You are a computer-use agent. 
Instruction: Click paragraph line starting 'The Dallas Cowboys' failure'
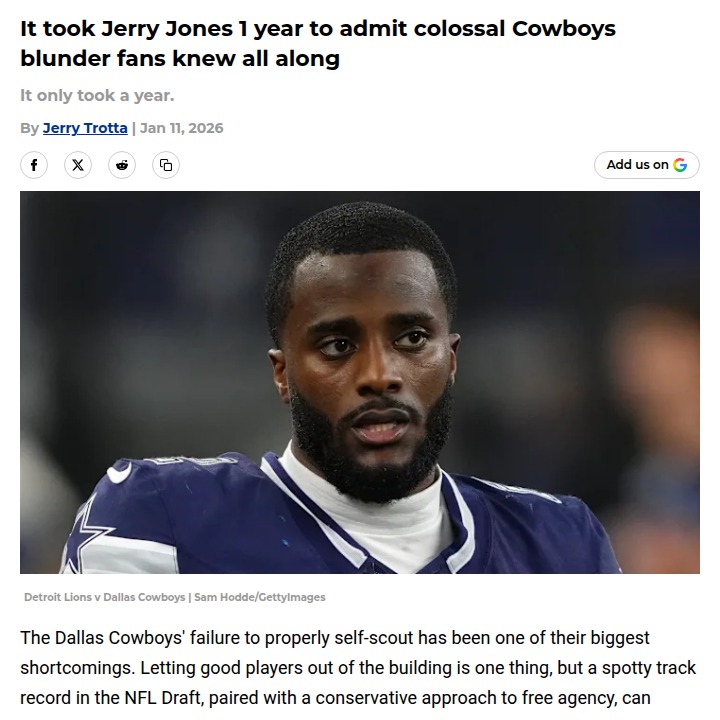click(x=335, y=638)
